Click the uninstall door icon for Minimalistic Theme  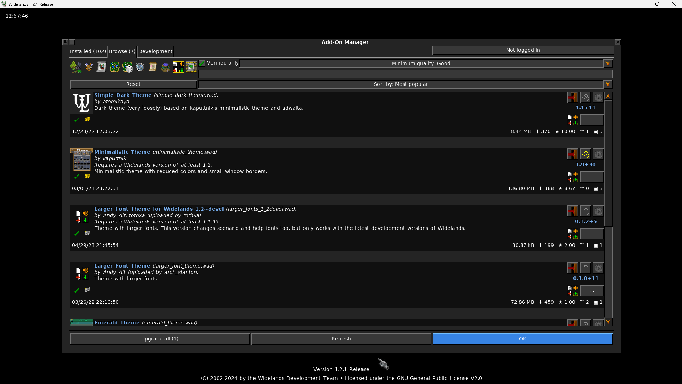tap(572, 154)
